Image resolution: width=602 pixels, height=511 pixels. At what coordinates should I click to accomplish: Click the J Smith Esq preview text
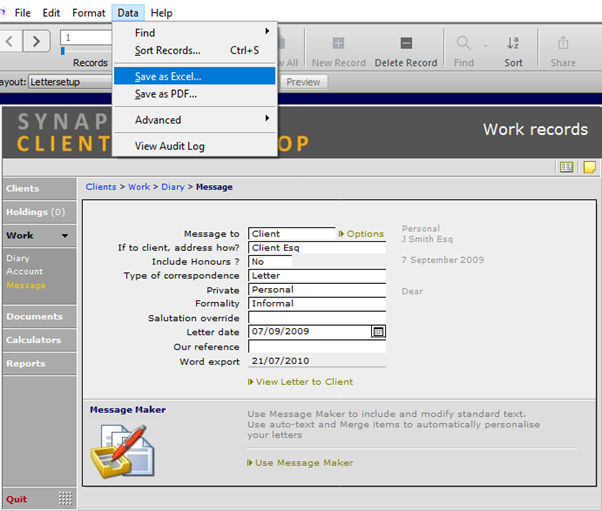click(x=427, y=239)
